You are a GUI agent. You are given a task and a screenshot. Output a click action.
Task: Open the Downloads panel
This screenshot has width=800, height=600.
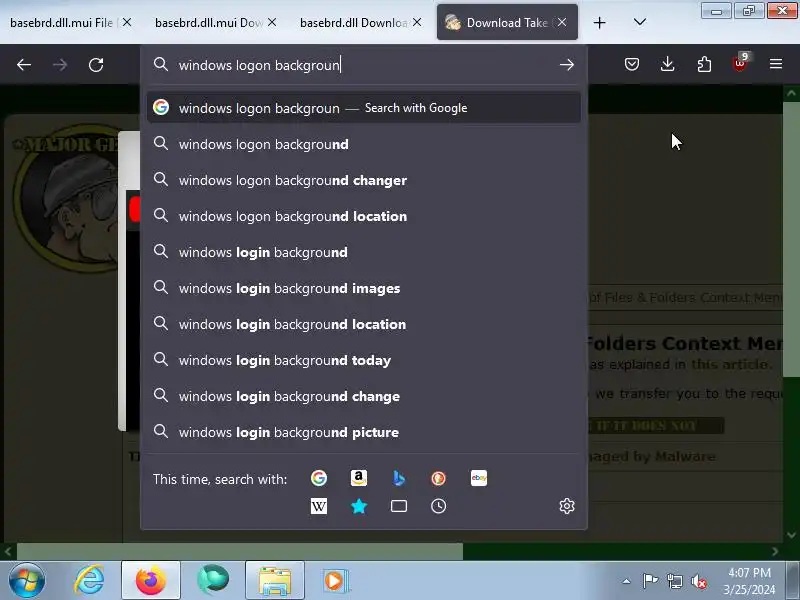click(667, 64)
